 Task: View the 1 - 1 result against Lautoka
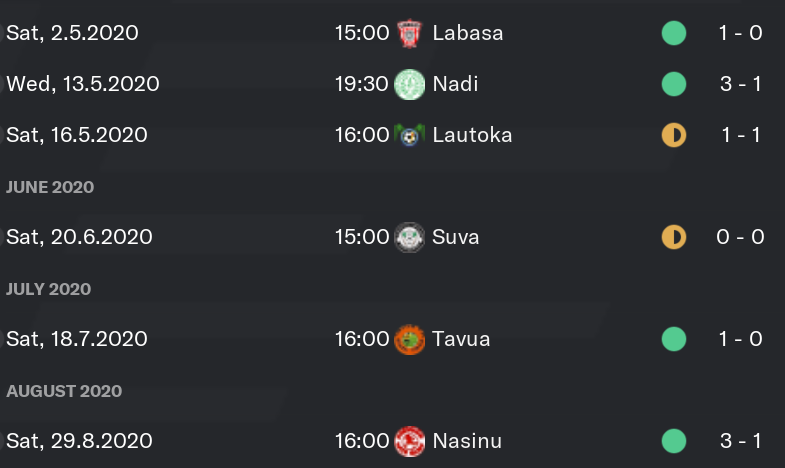tap(740, 135)
